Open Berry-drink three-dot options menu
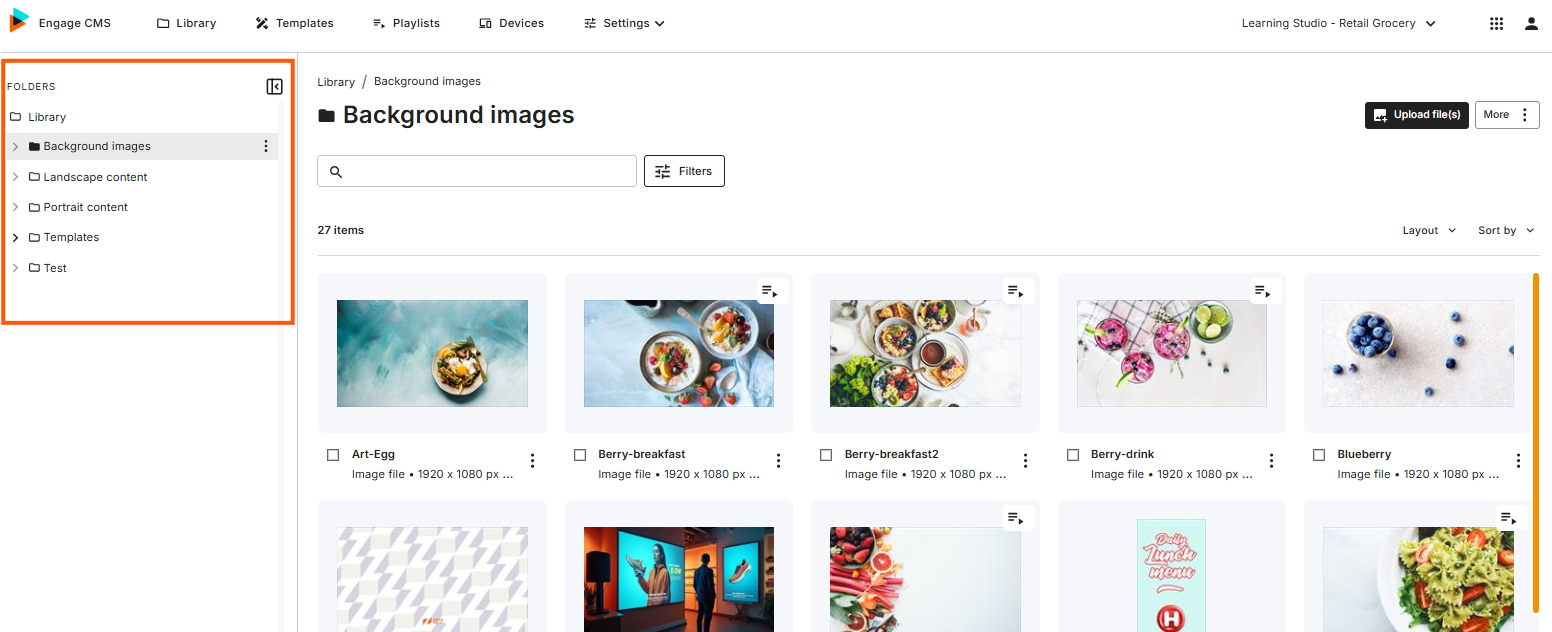Screen dimensions: 1552x632 (1272, 461)
